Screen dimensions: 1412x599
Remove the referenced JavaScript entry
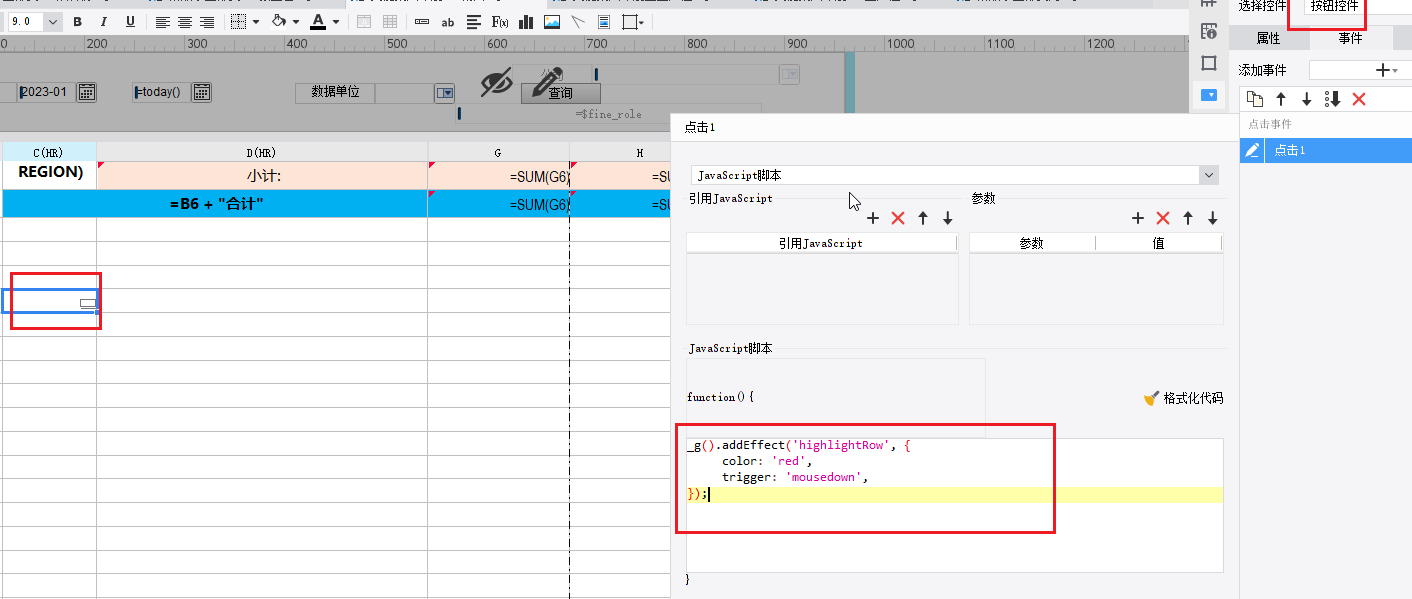tap(898, 218)
